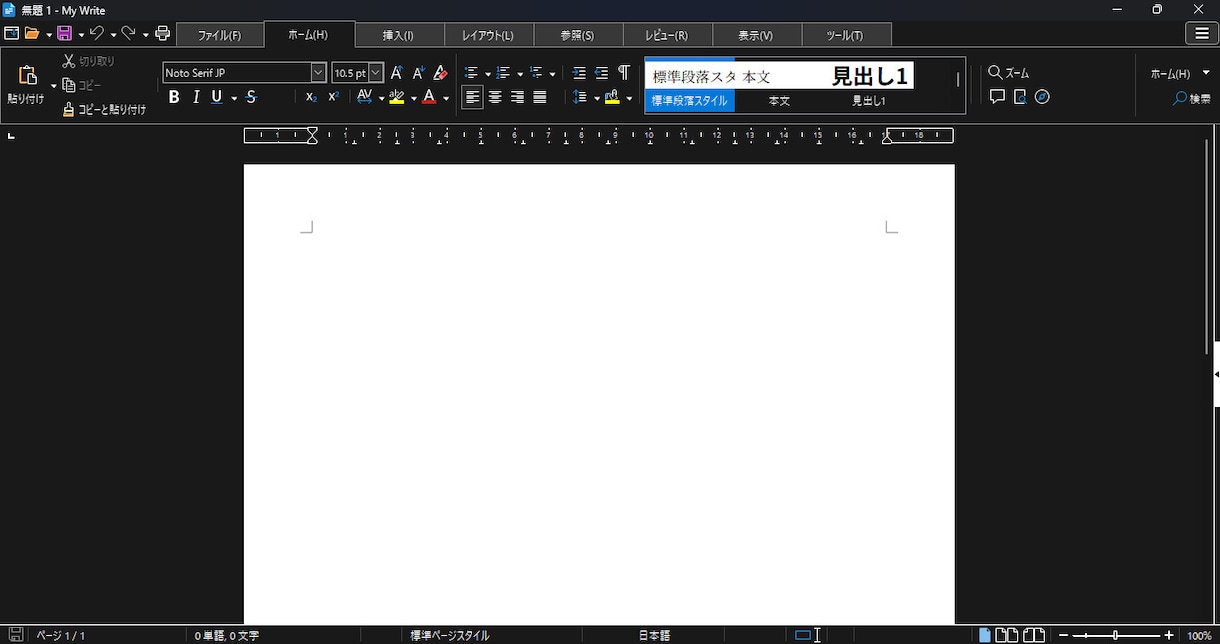Screen dimensions: 1220x644
Task: Click the 貼り付け paste clipboard icon
Action: coord(27,76)
